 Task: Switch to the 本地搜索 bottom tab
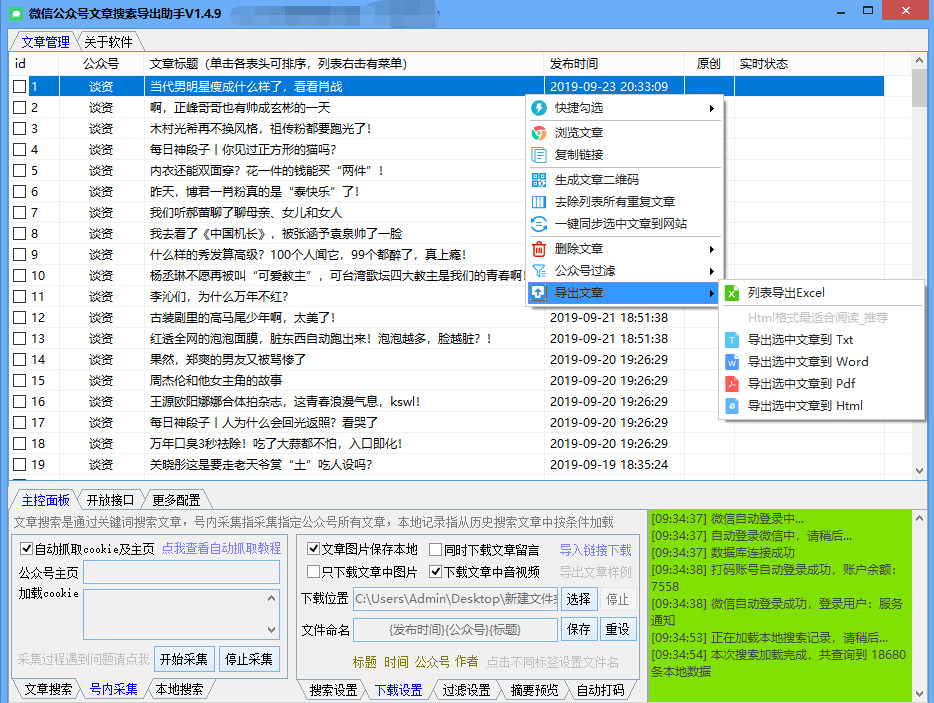pos(179,689)
